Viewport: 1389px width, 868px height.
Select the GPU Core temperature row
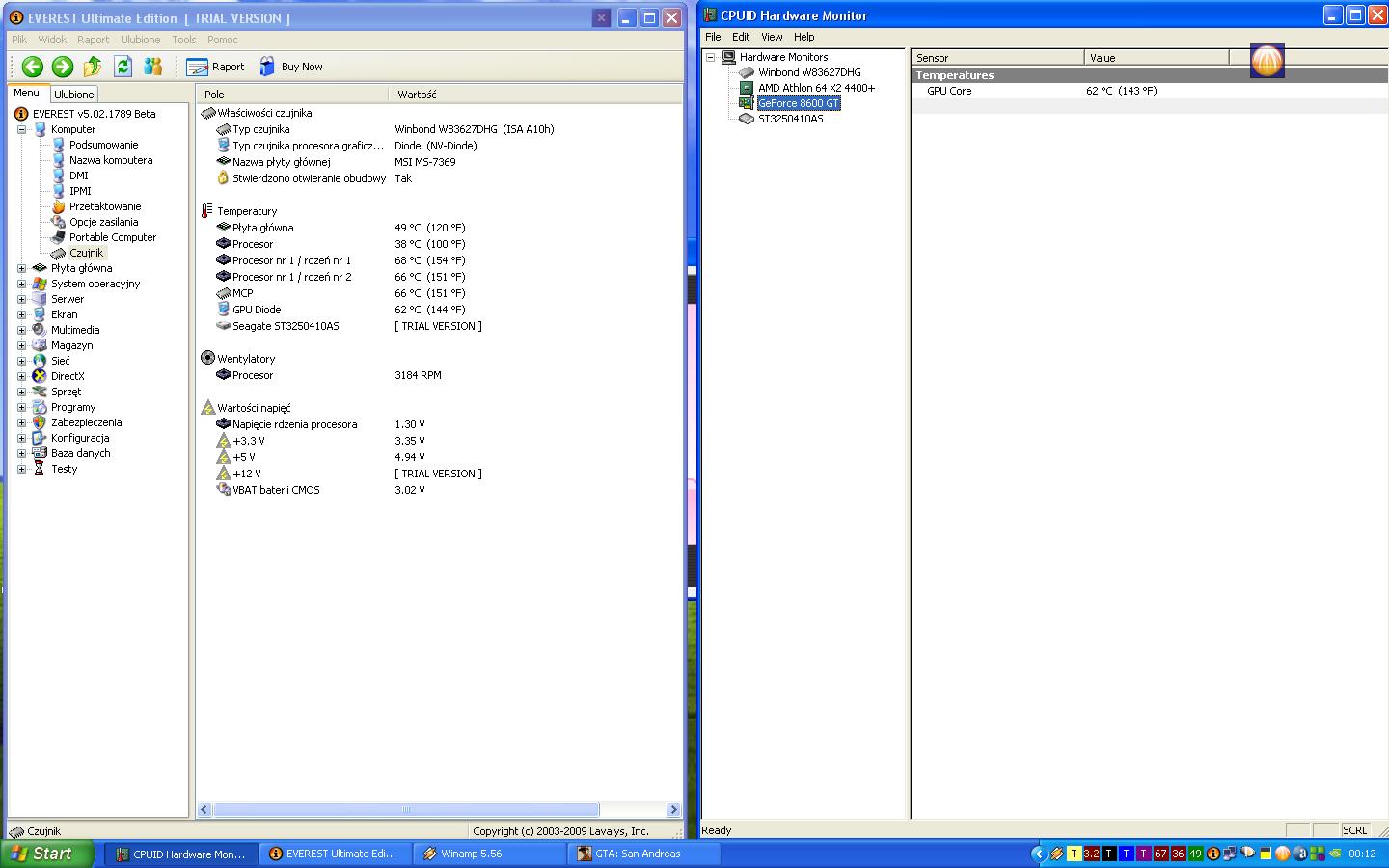1148,91
